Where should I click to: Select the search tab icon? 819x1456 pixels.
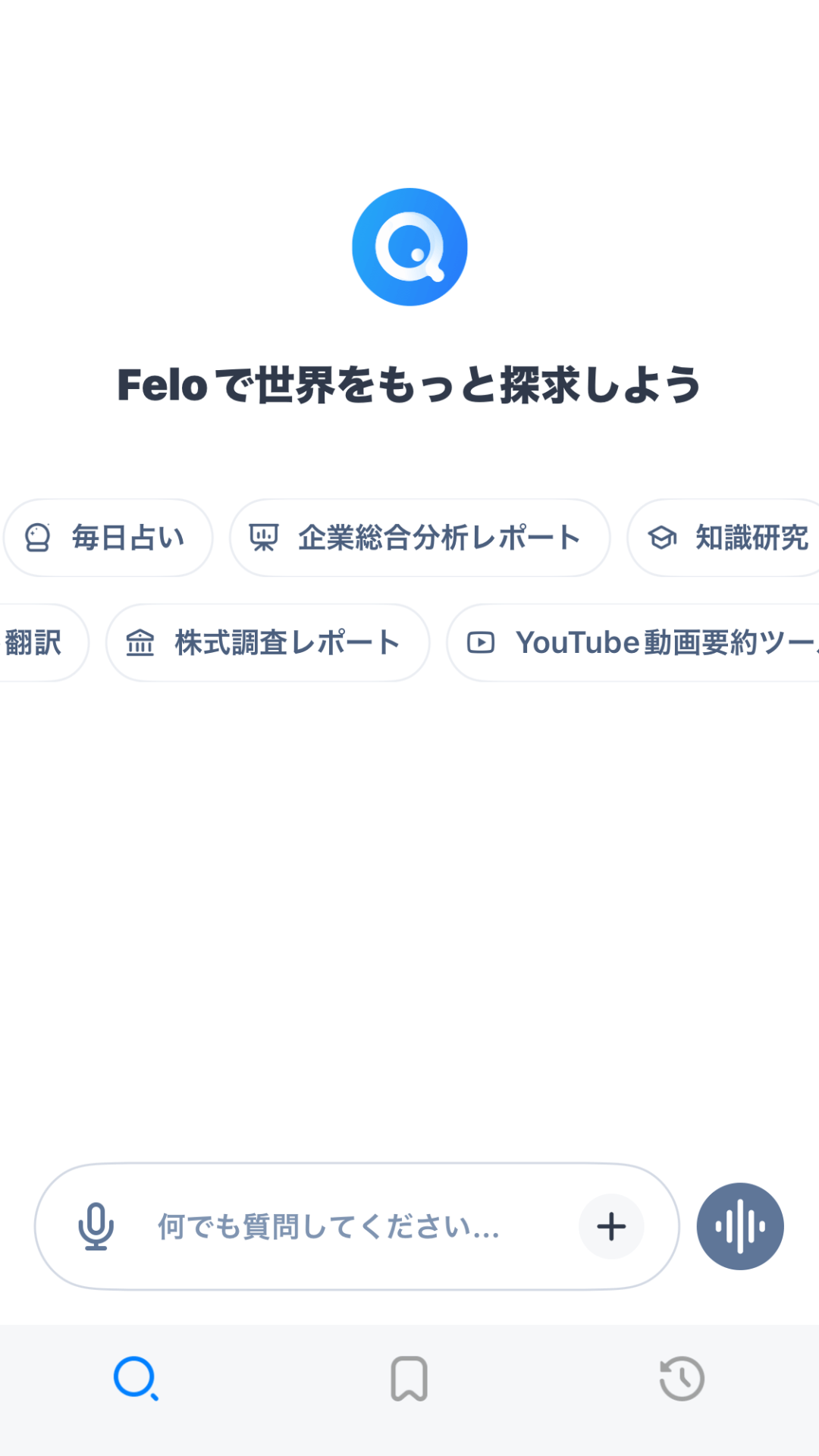coord(136,1379)
